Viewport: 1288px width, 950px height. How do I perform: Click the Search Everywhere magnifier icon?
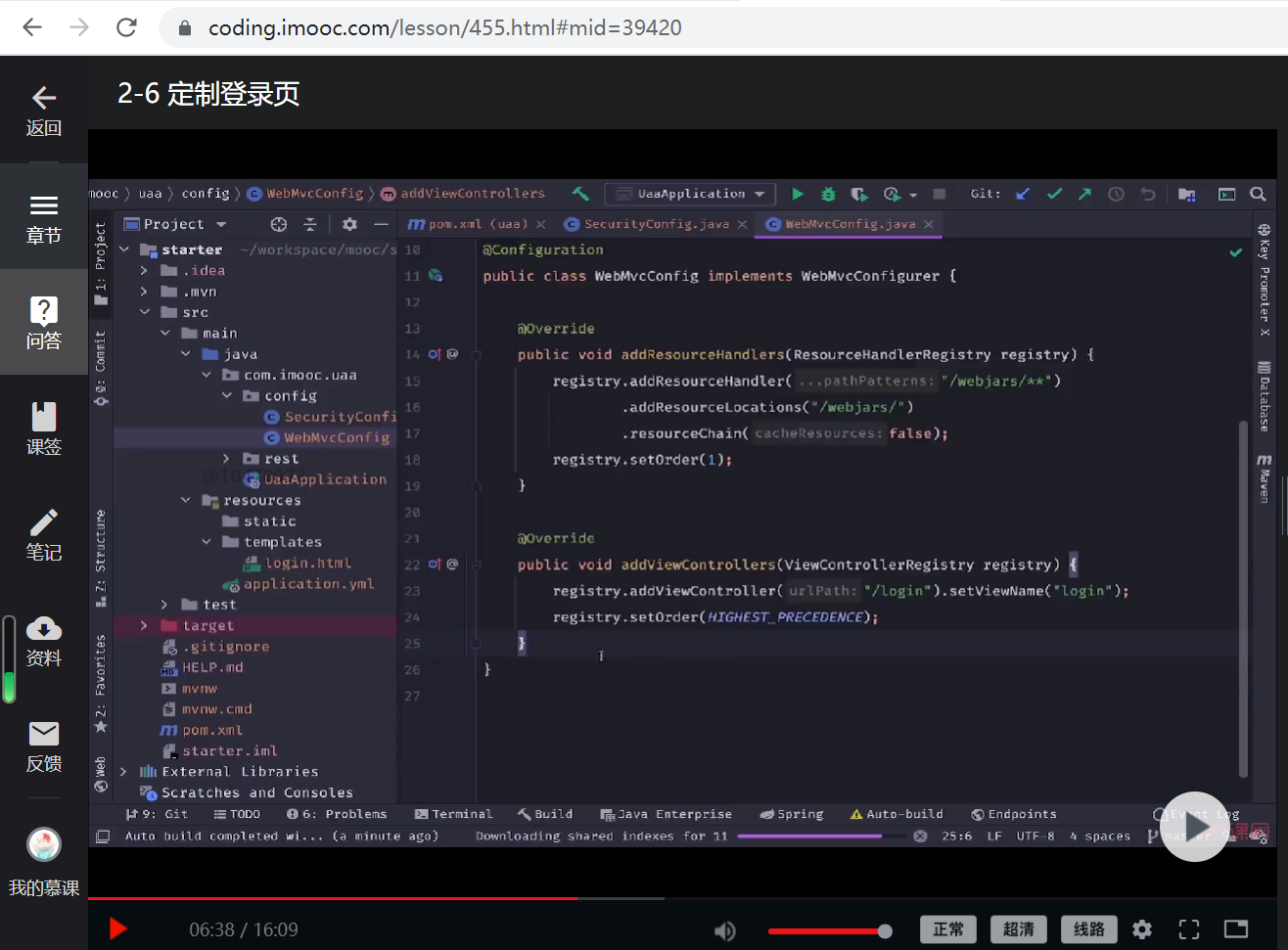tap(1259, 194)
